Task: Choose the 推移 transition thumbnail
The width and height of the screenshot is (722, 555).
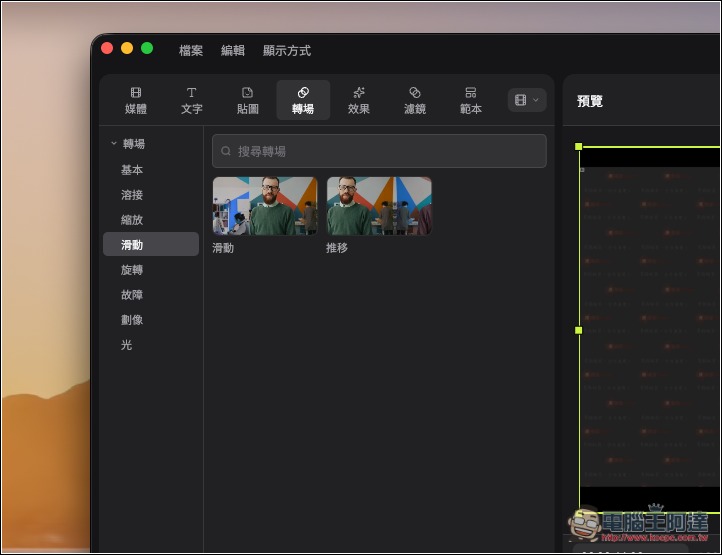Action: [379, 206]
